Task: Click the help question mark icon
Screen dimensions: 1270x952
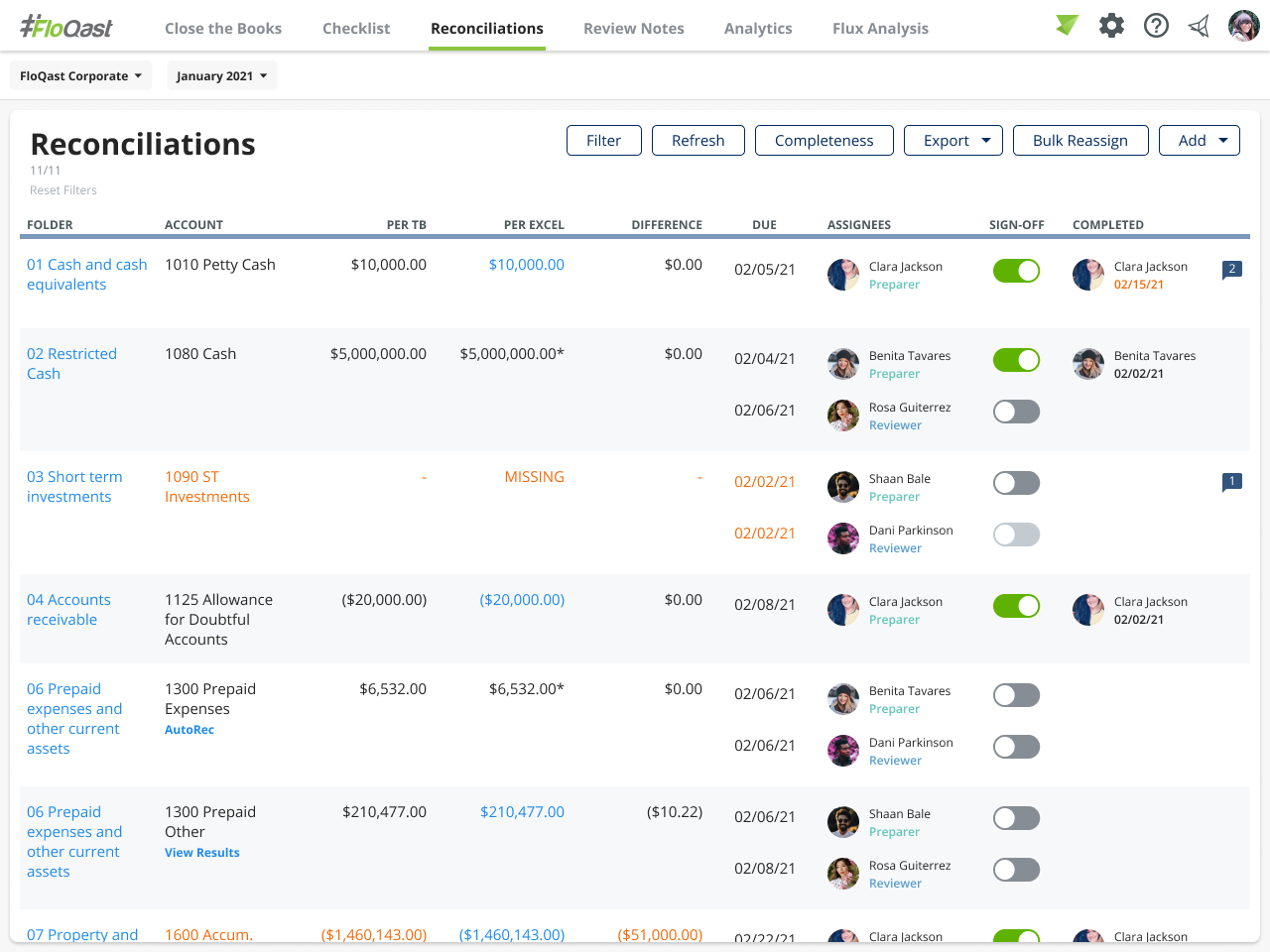Action: tap(1156, 26)
